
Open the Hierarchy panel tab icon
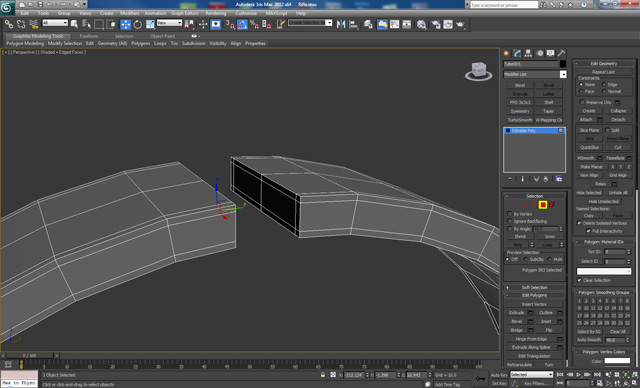(529, 53)
